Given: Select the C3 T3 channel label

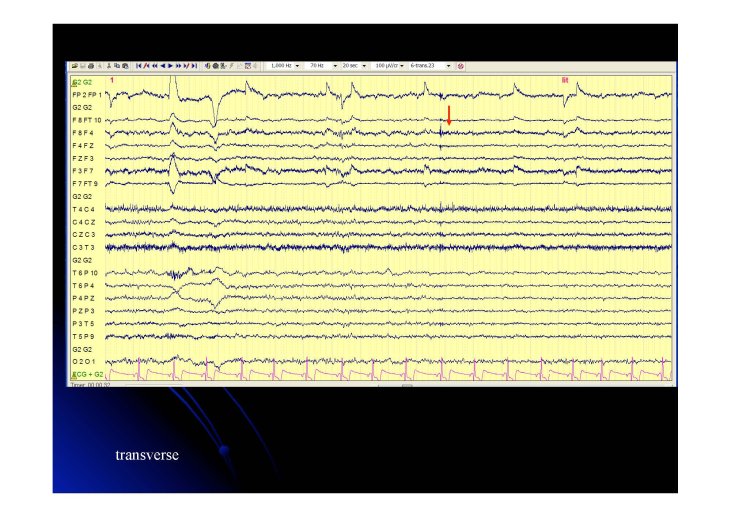Looking at the screenshot, I should click(83, 248).
